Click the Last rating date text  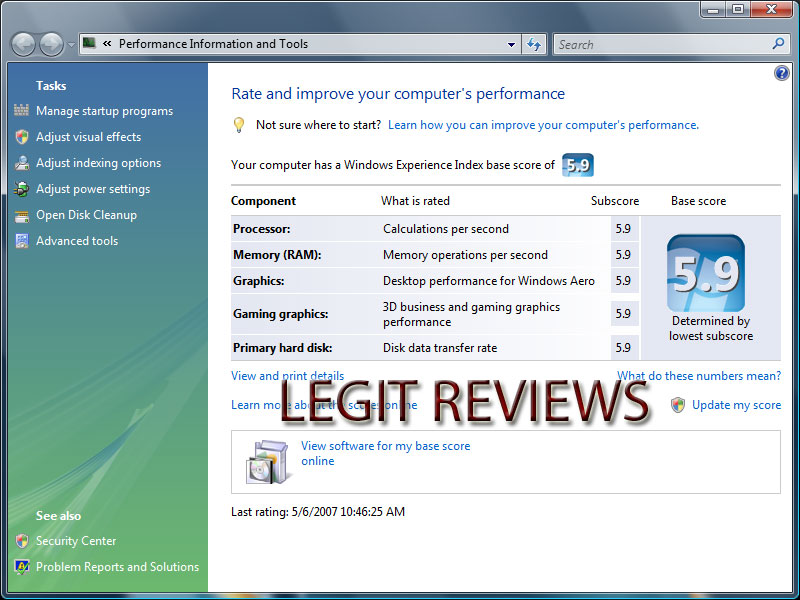(x=318, y=512)
